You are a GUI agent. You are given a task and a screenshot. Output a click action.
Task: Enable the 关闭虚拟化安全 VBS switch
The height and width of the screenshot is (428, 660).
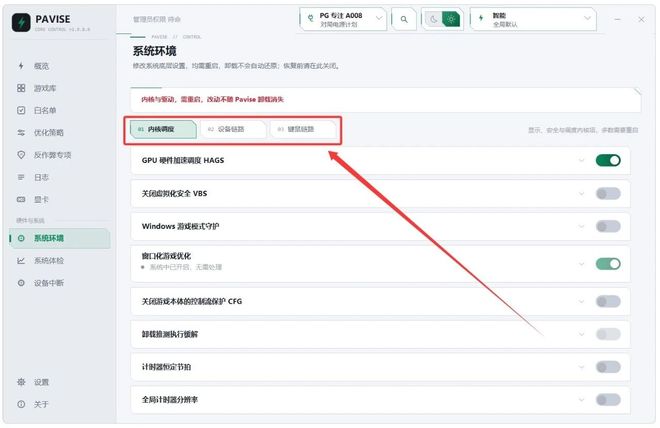(x=608, y=194)
